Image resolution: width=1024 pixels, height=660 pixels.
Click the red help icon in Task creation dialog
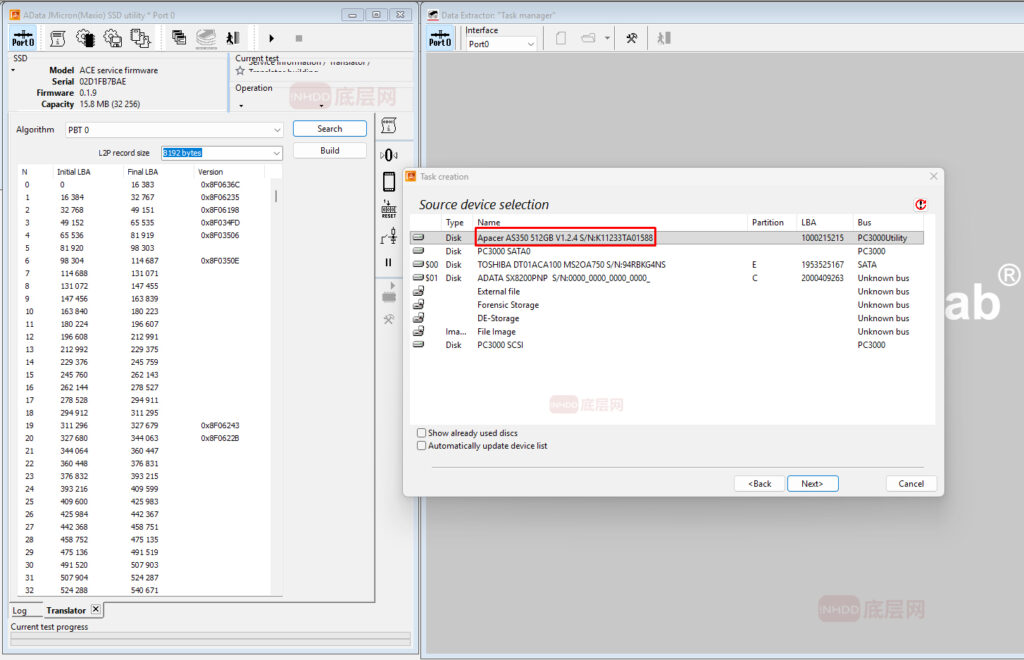pyautogui.click(x=920, y=204)
